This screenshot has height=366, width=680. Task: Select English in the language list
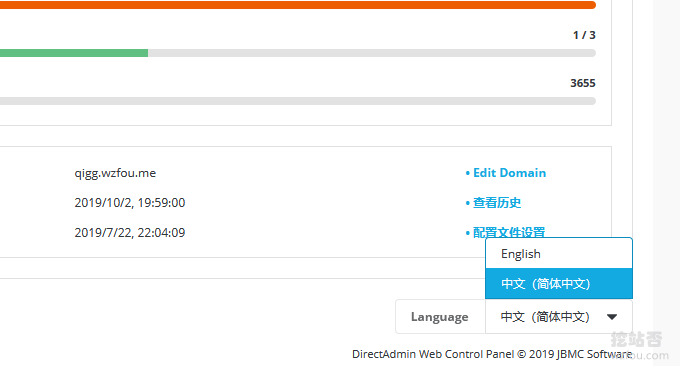tap(559, 254)
